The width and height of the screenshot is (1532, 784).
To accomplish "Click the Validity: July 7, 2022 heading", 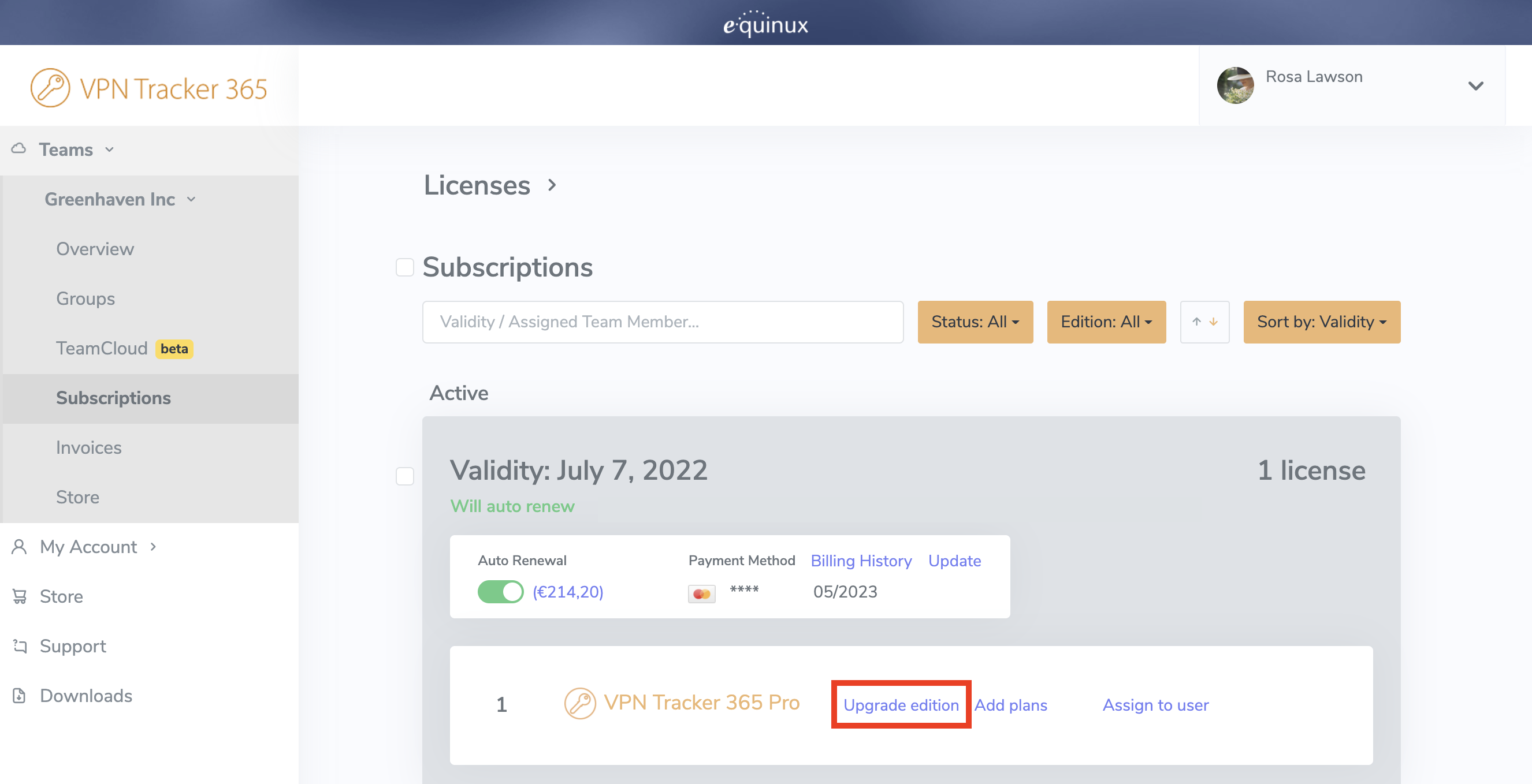I will click(579, 471).
